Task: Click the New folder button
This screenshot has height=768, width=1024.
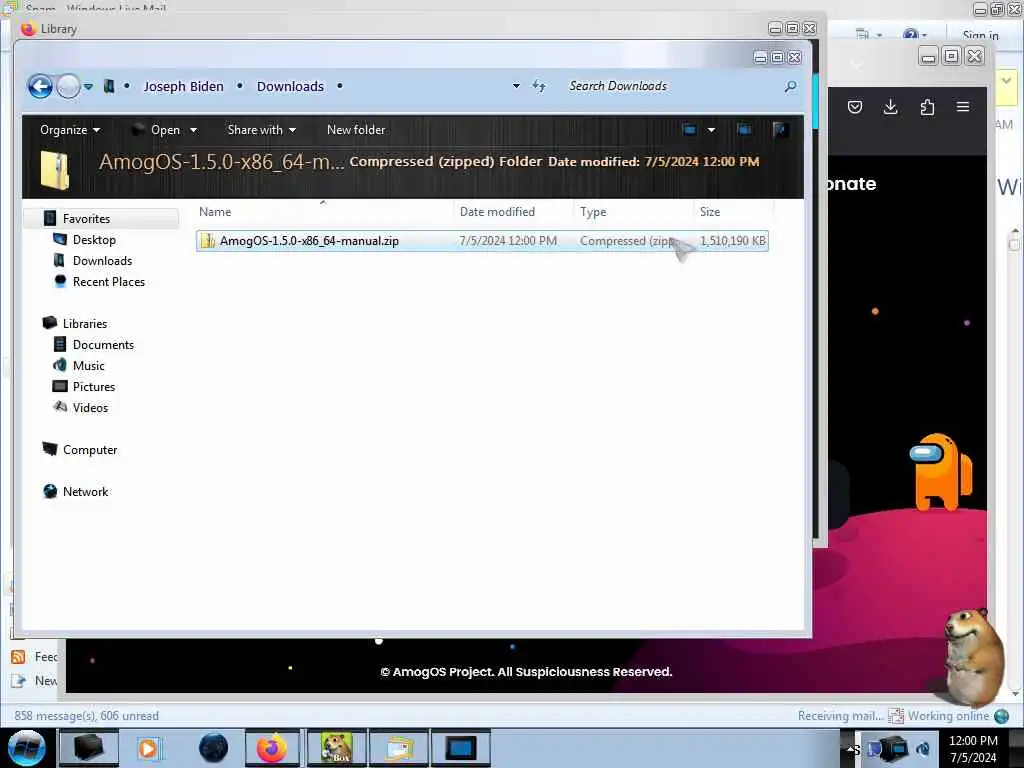Action: [356, 130]
